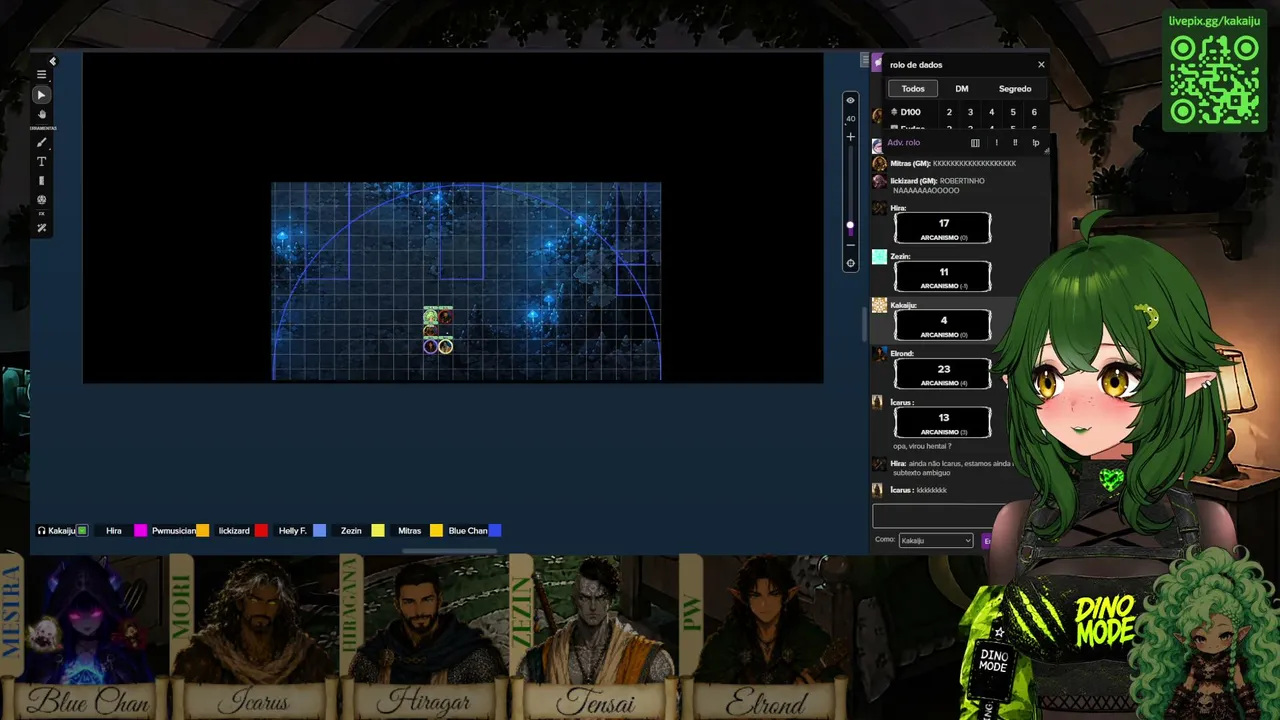Click the Blue Chan player name
This screenshot has height=720, width=1280.
(468, 531)
